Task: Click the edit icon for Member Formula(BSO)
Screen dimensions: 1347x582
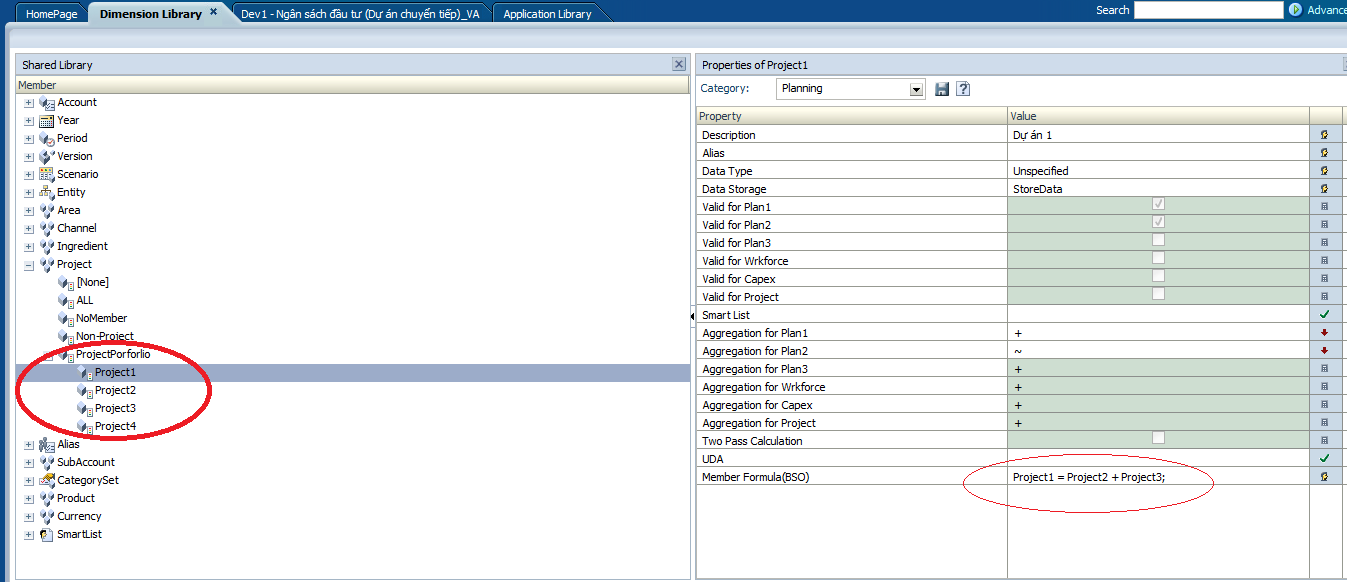Action: (x=1326, y=476)
